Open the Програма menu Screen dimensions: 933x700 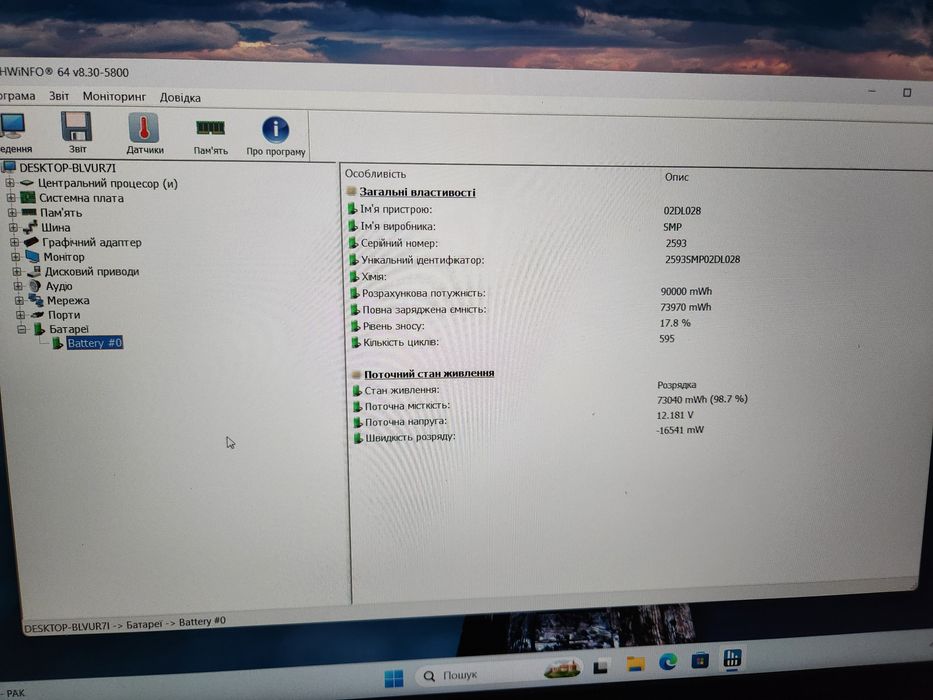pos(17,96)
